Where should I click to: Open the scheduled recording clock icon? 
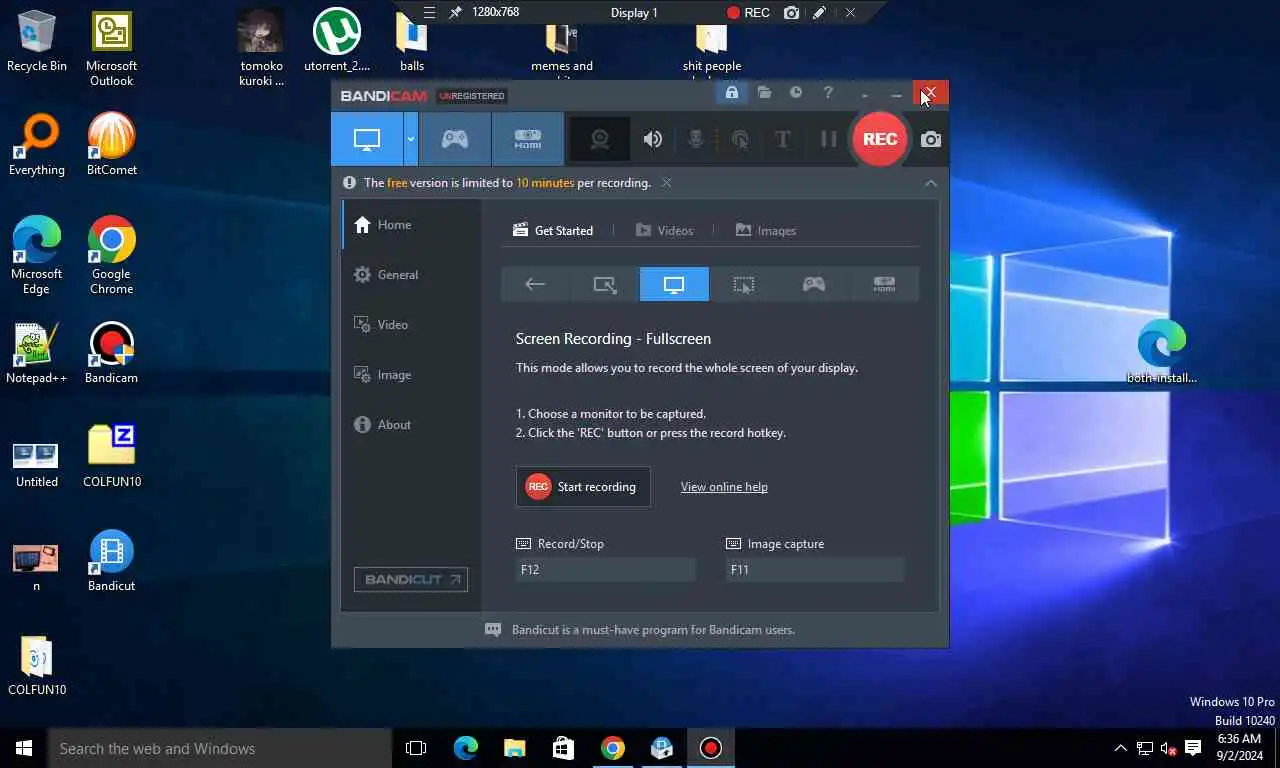coord(796,93)
